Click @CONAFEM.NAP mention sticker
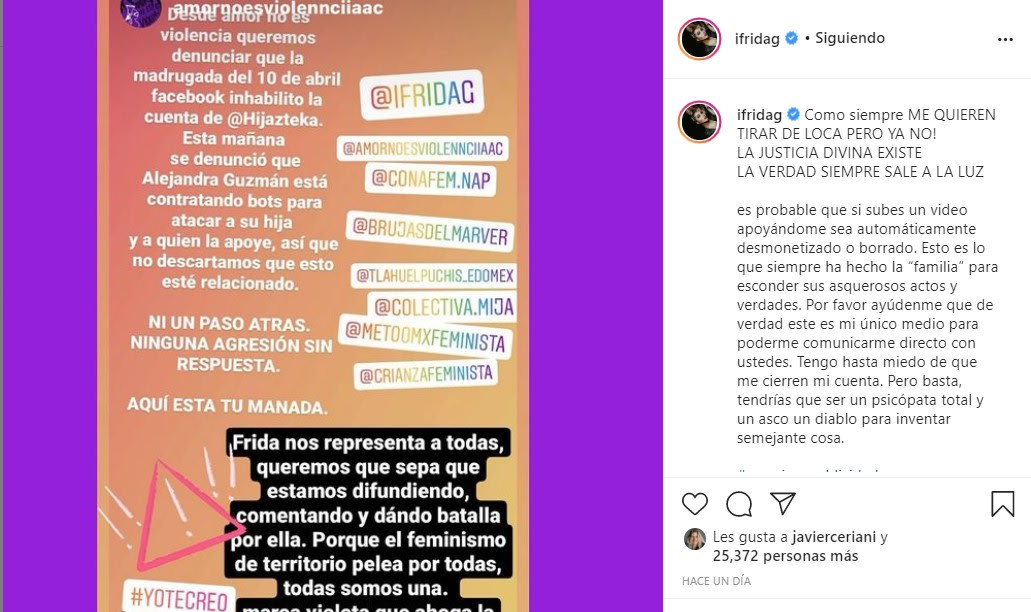1031x612 pixels. (431, 179)
